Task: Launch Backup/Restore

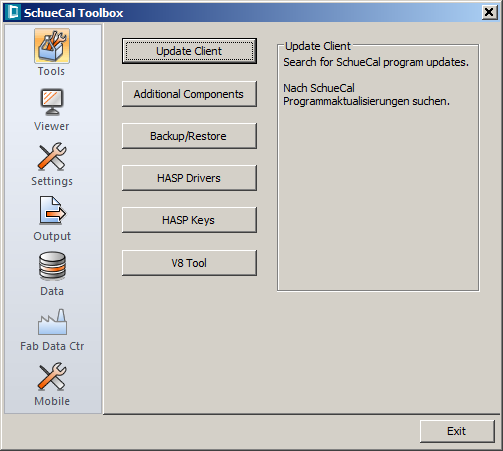Action: point(189,136)
